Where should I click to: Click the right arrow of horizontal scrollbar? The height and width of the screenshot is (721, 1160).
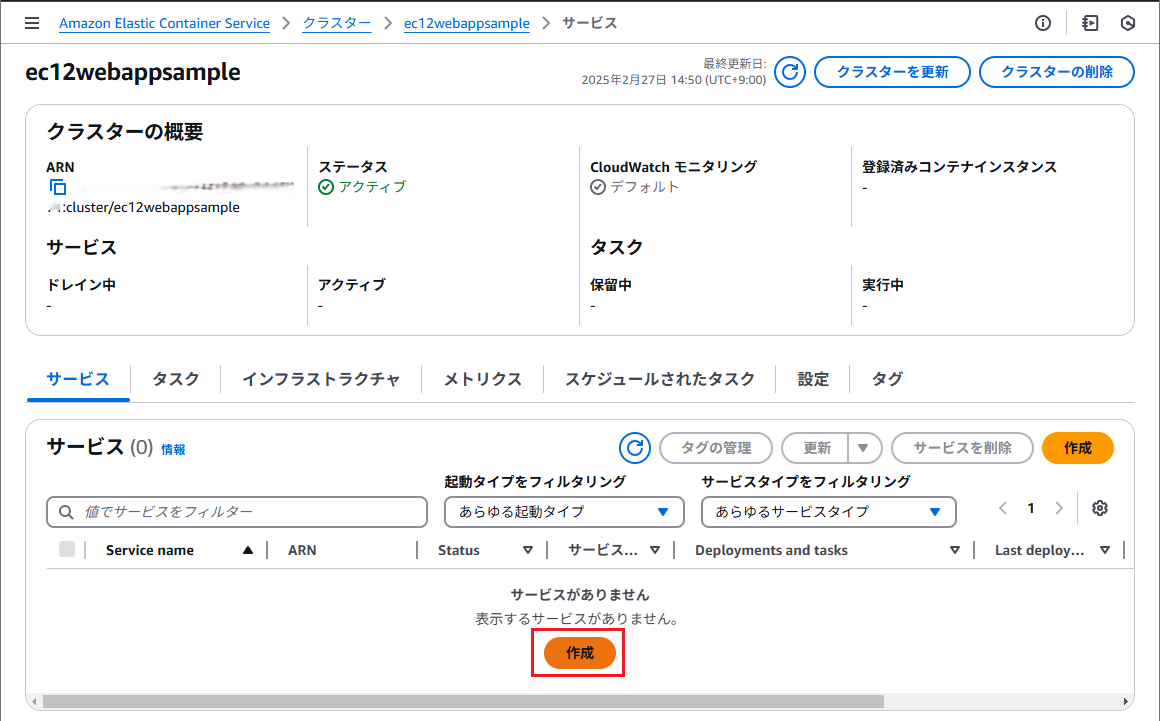pos(1126,701)
